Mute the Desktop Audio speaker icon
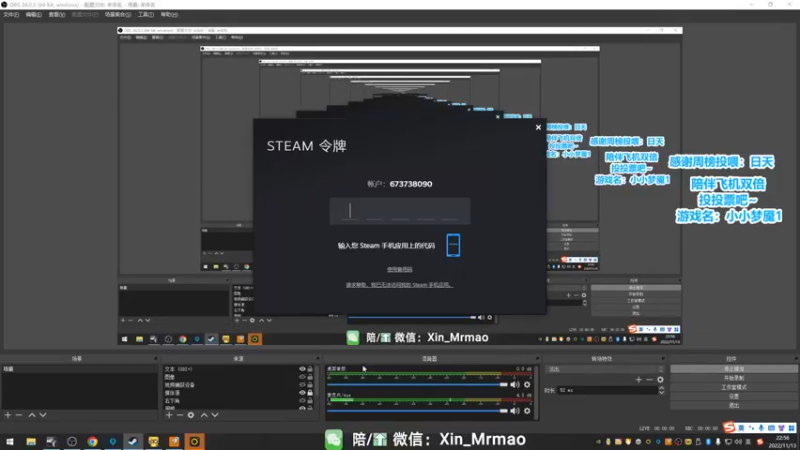 tap(515, 385)
